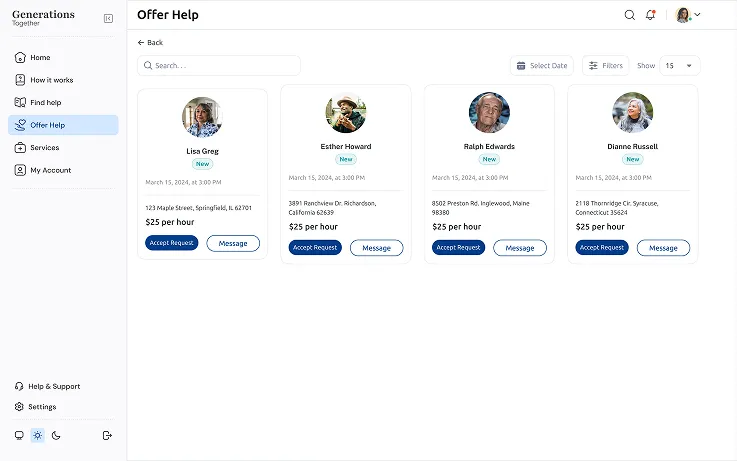737x461 pixels.
Task: Click the calendar icon in Select Date
Action: point(521,66)
